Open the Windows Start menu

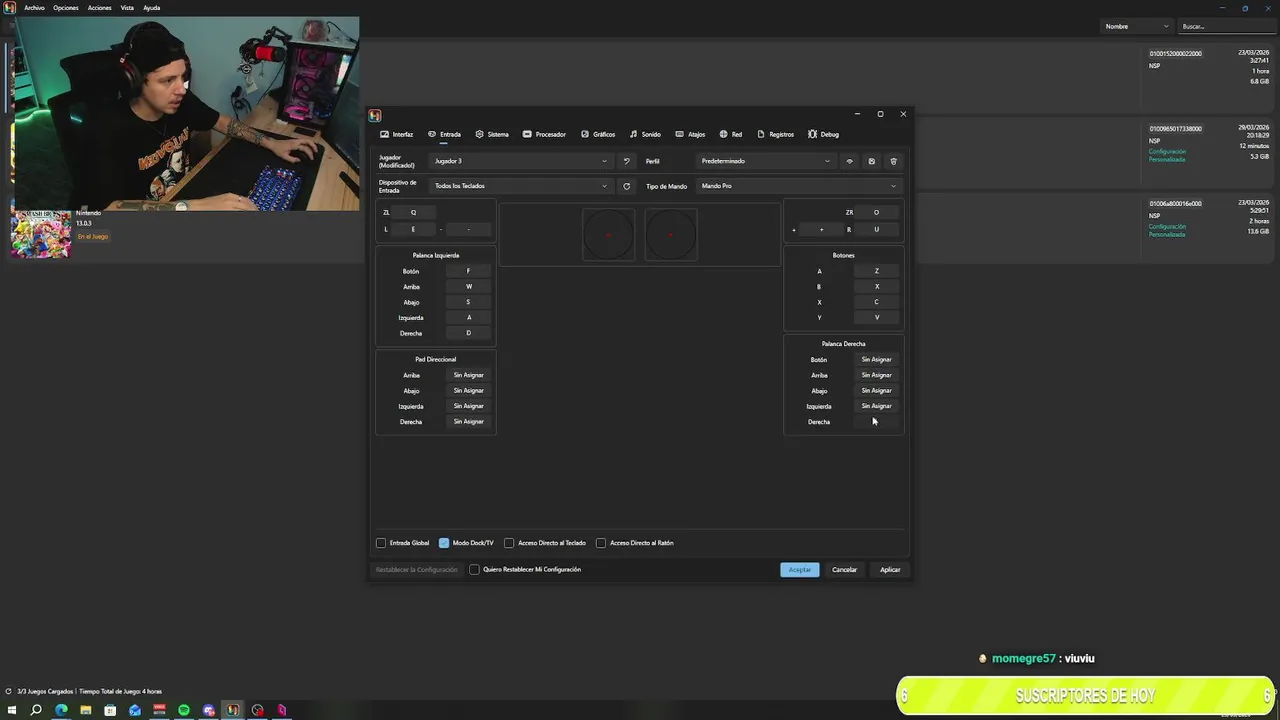12,710
